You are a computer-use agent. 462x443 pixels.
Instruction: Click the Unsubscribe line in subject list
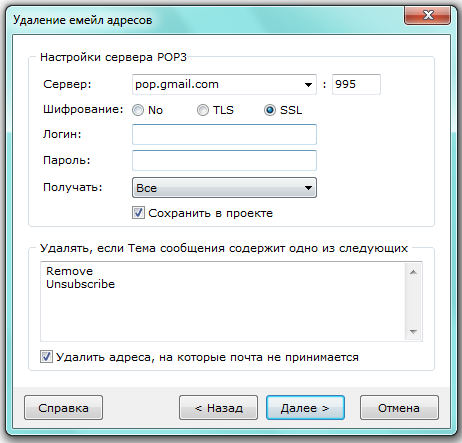coord(80,284)
